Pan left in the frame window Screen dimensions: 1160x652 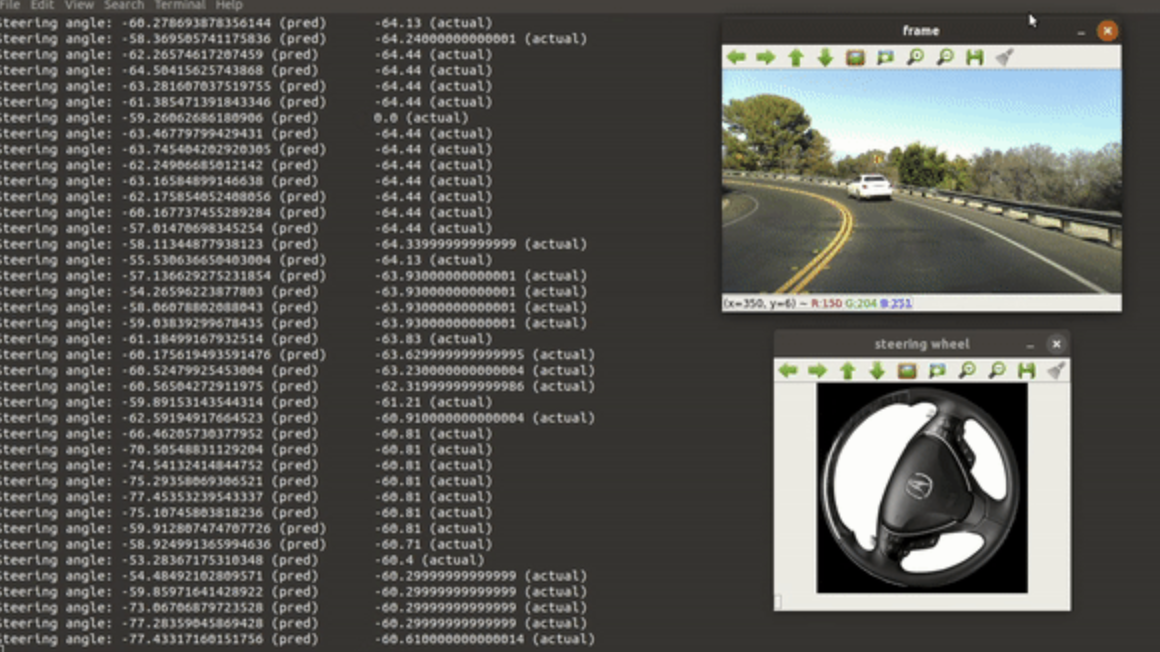pyautogui.click(x=736, y=57)
